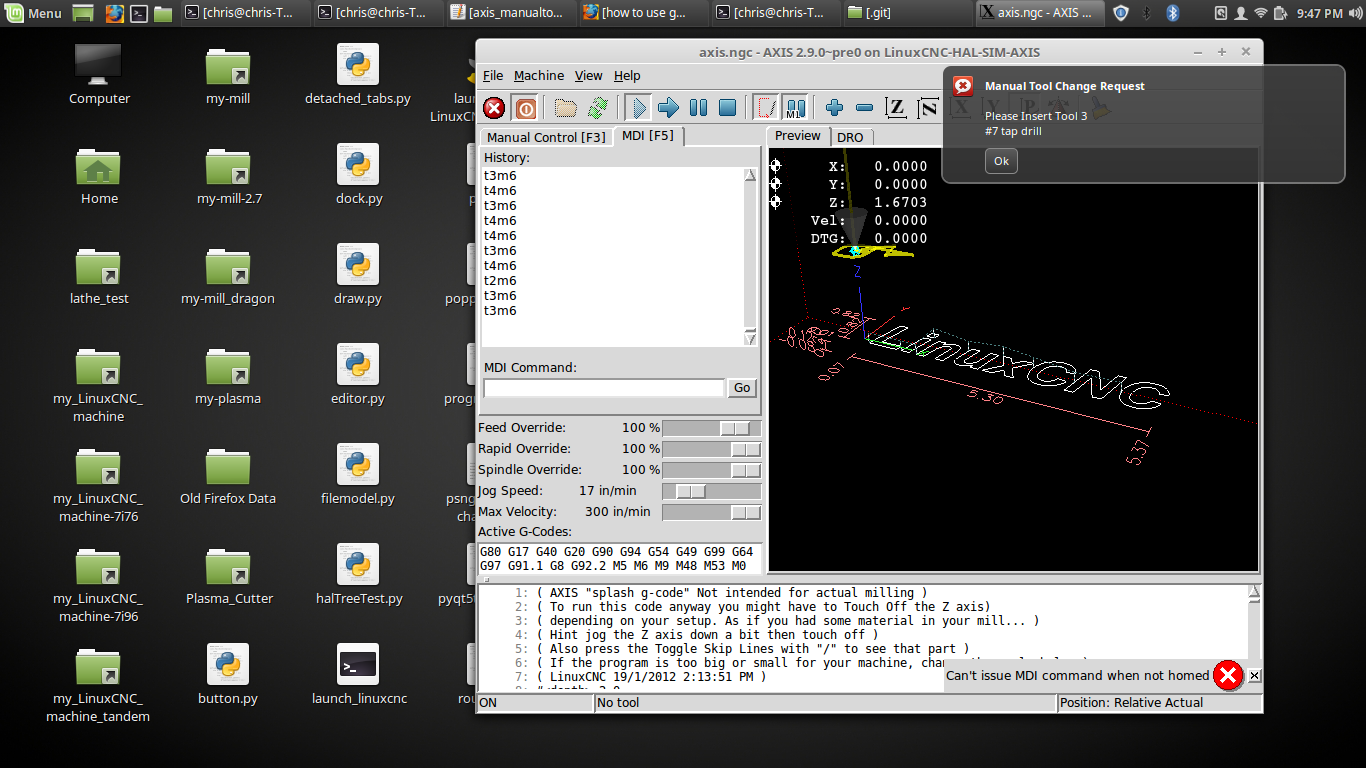The height and width of the screenshot is (768, 1366).
Task: Switch to the Manual Control [F3] tab
Action: (x=546, y=137)
